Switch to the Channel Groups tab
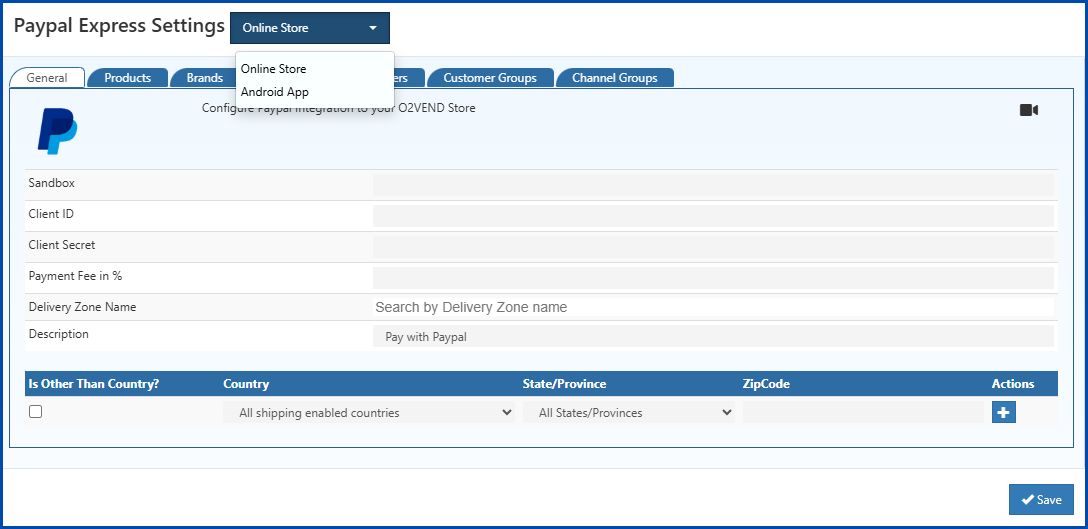 click(x=615, y=78)
